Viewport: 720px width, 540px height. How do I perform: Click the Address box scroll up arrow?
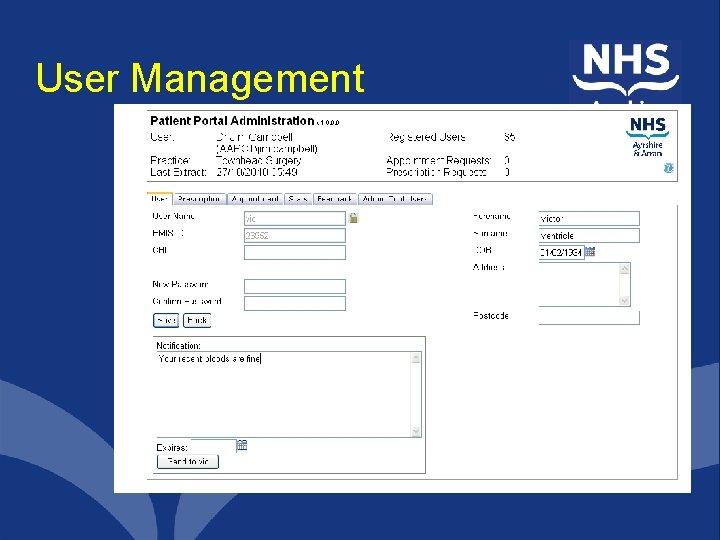624,269
